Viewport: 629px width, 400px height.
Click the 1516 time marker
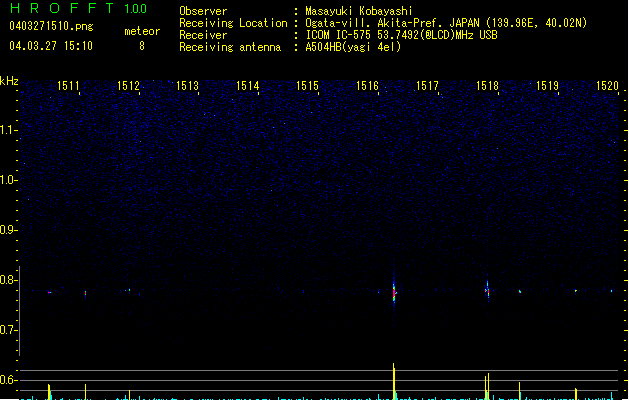367,86
